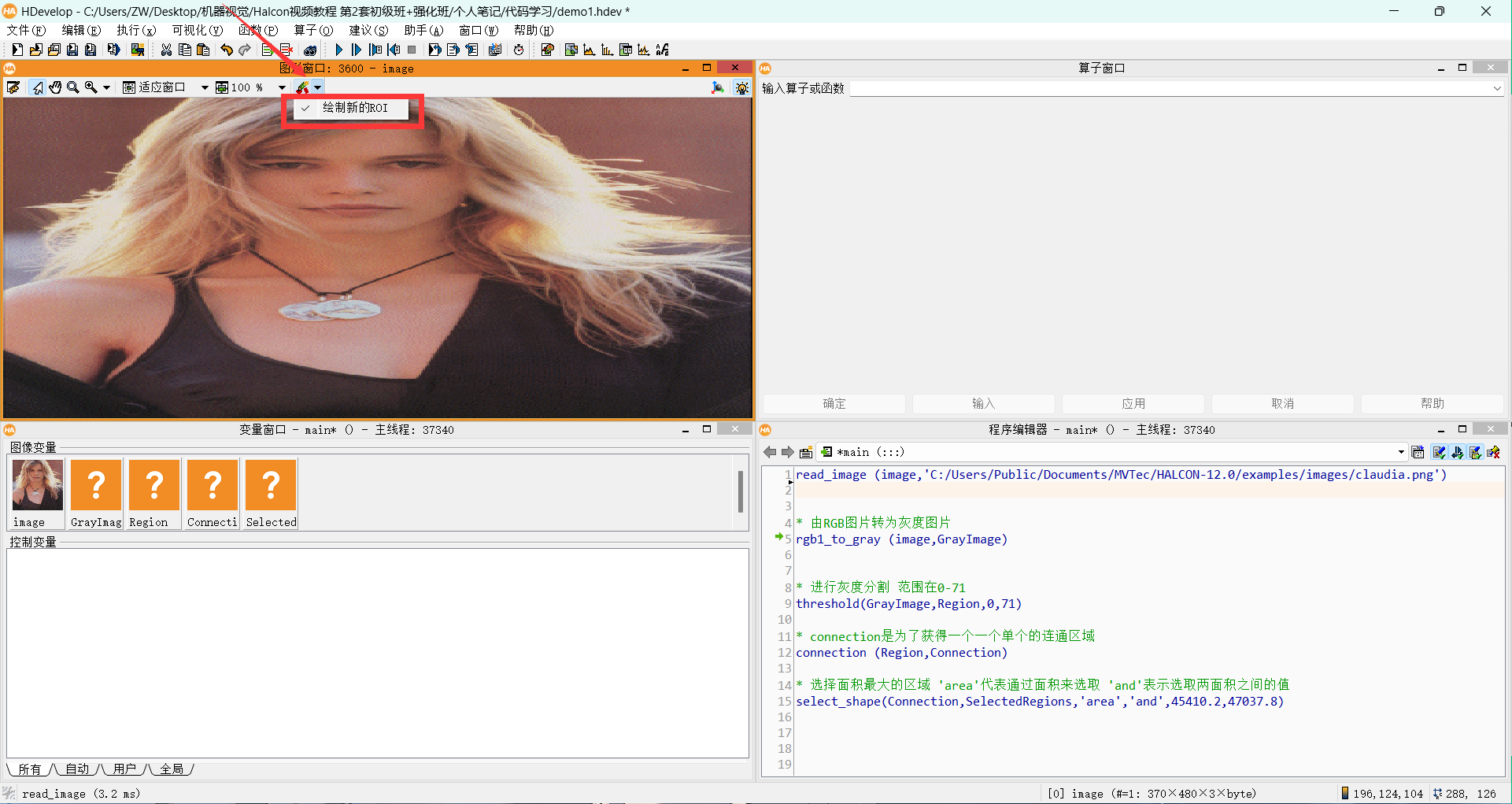Toggle the first highlighted editor option button

pos(1439,452)
